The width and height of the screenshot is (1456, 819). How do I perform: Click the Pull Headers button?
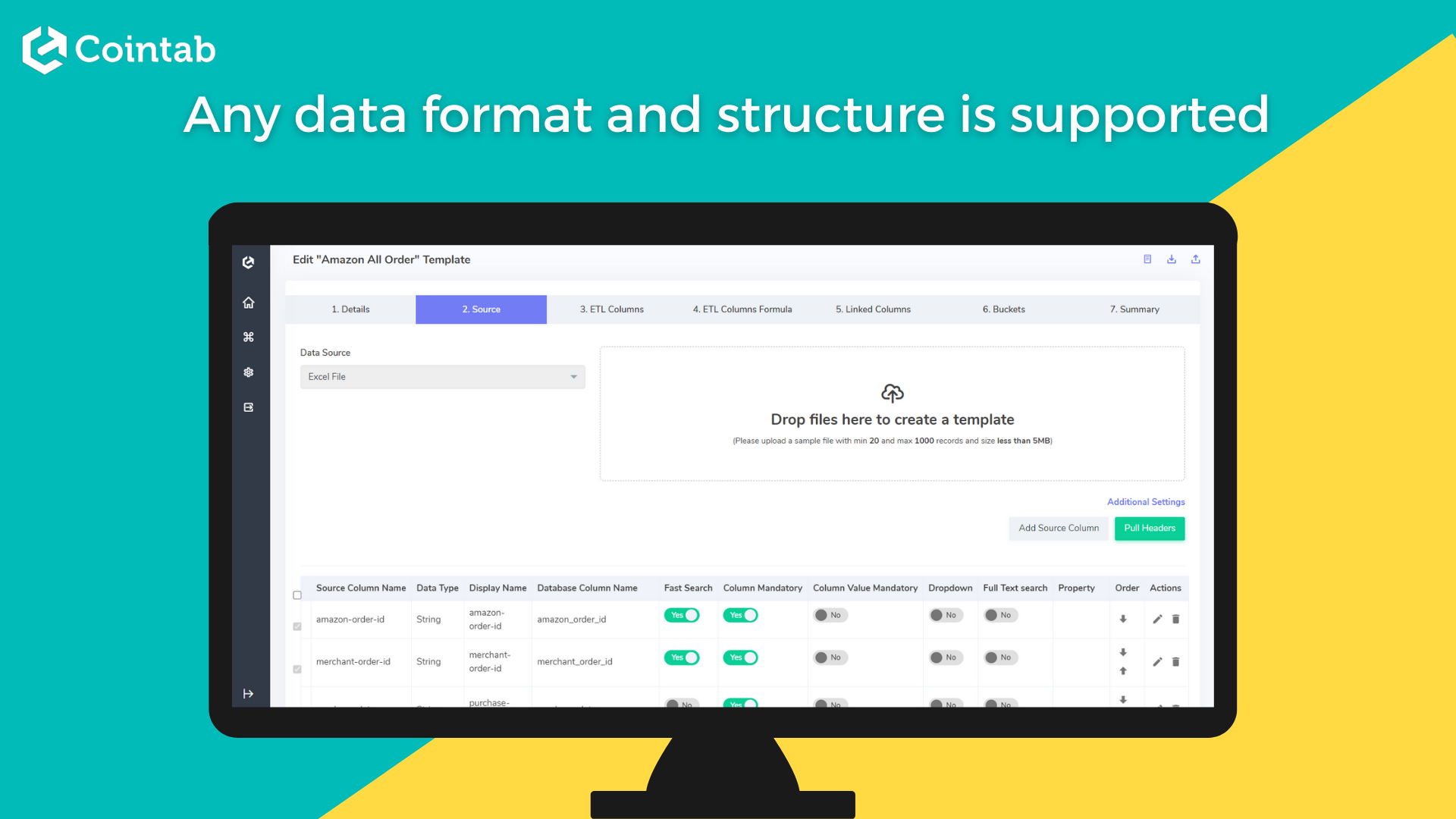point(1149,527)
